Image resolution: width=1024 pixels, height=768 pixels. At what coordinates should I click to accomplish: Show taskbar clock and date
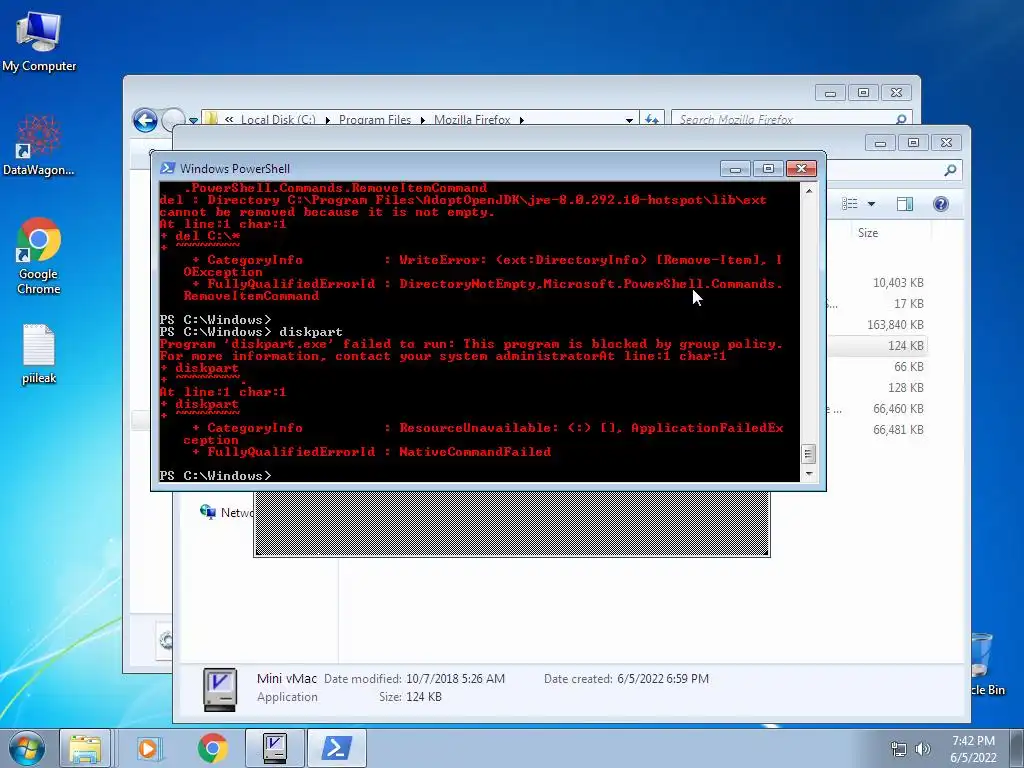pyautogui.click(x=973, y=749)
